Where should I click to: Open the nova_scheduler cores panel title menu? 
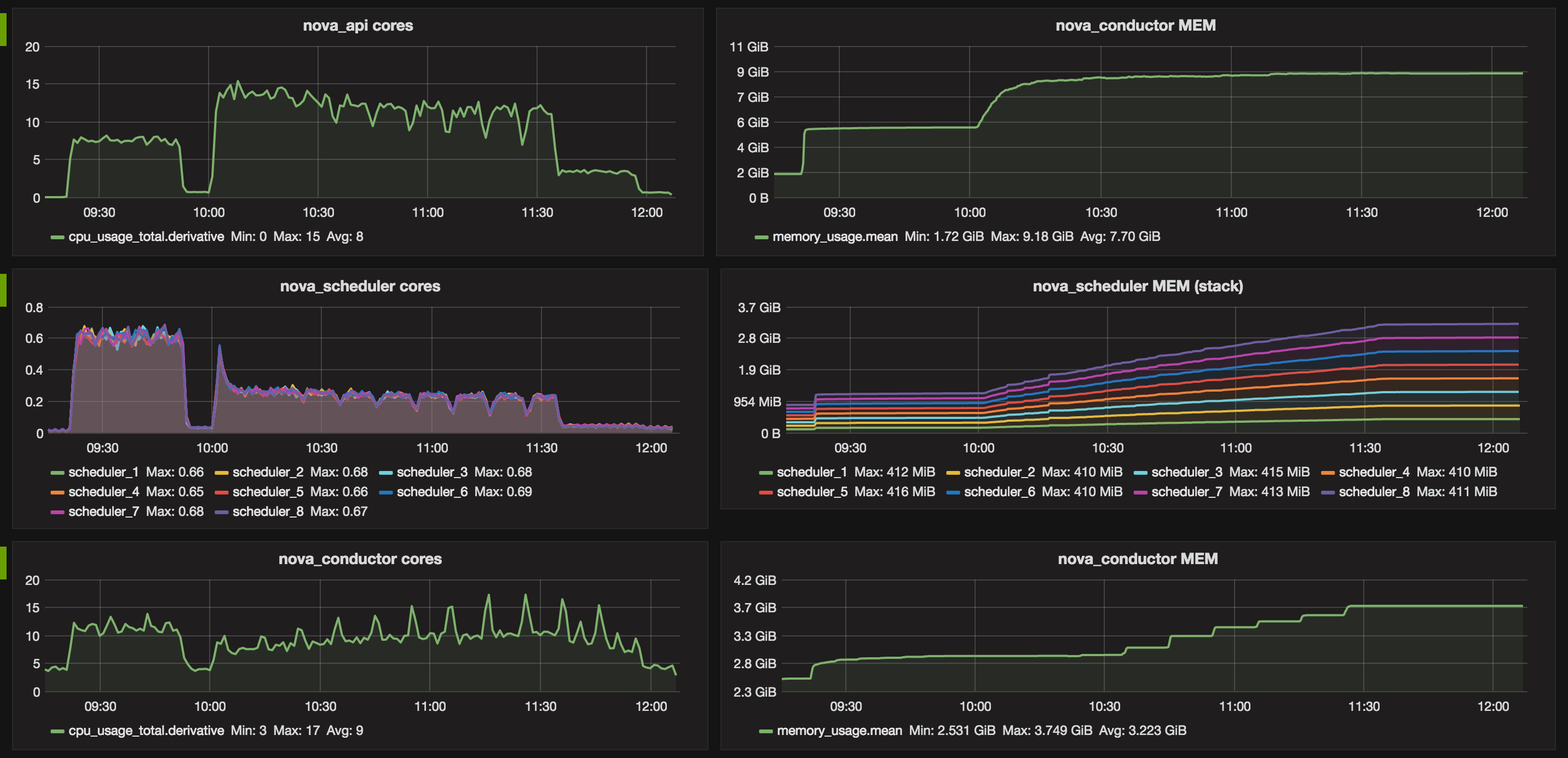(360, 286)
